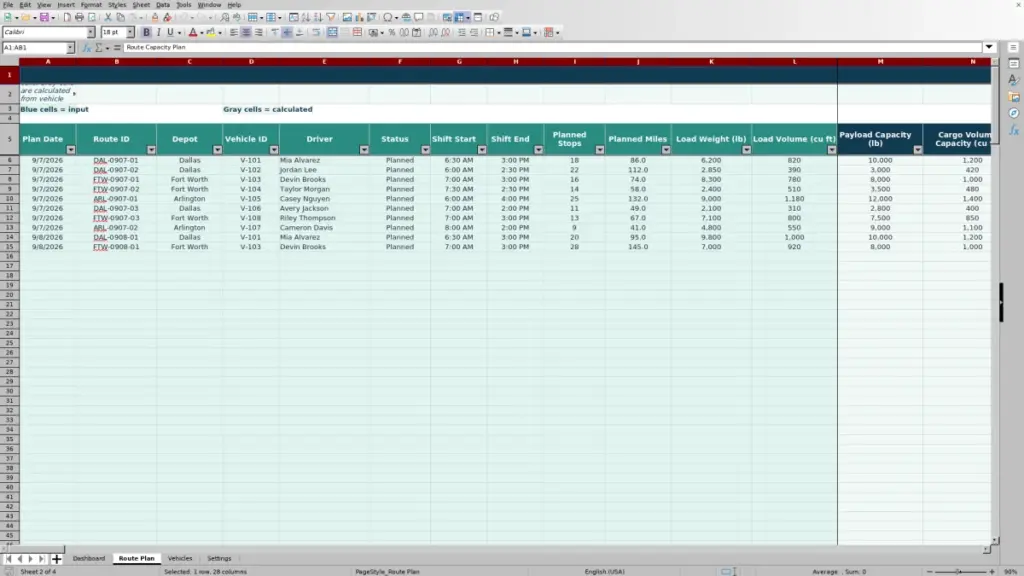Click the sidebar settings hamburger icon
Screen dimensions: 1024x576
pyautogui.click(x=1014, y=48)
